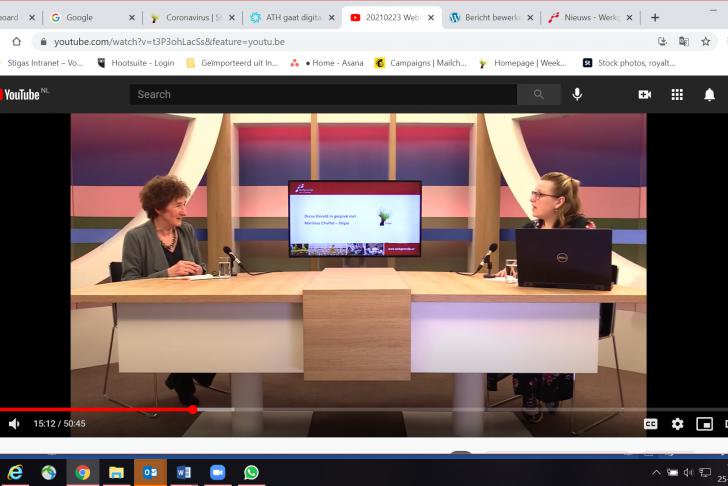Open the Stock photos bookmark
The width and height of the screenshot is (728, 486).
click(629, 63)
